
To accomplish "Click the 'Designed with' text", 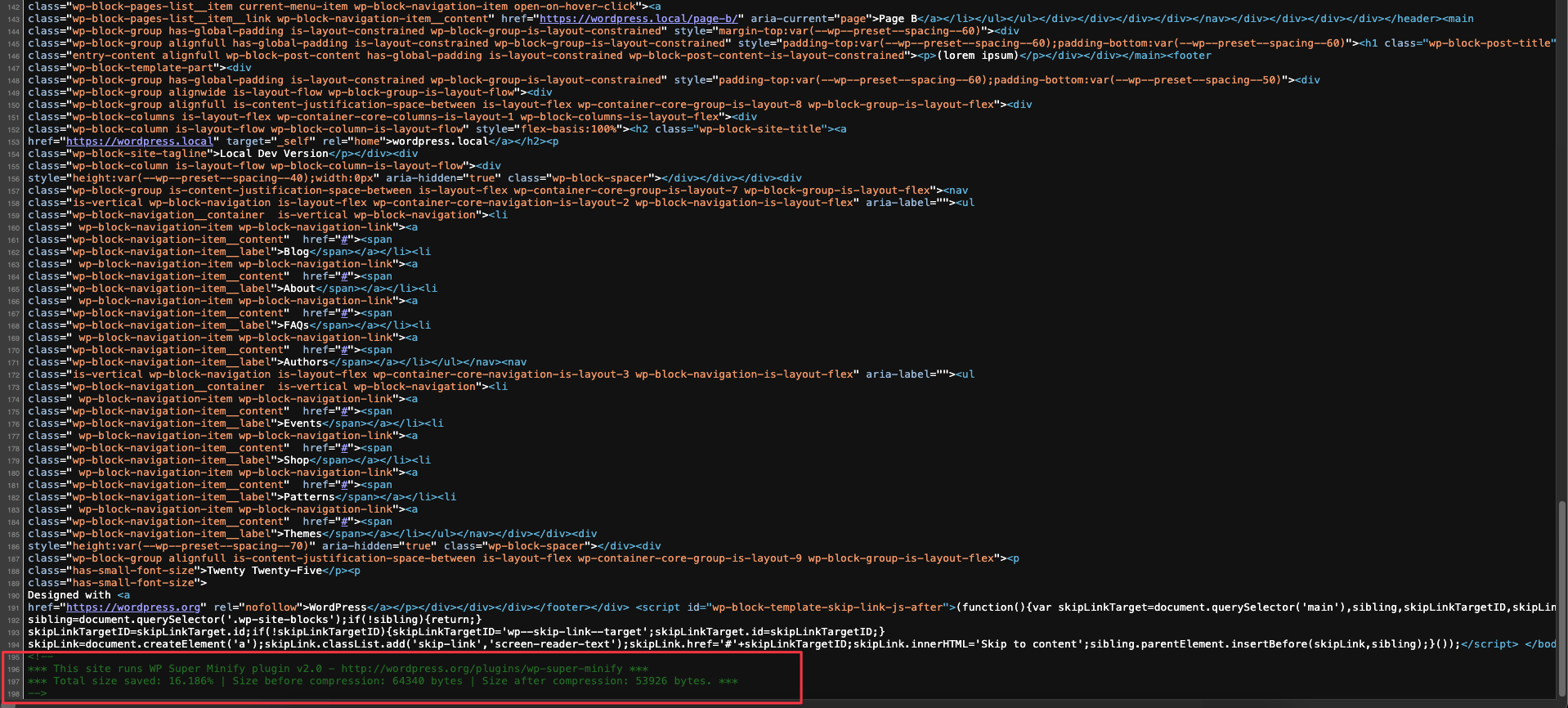I will click(x=69, y=594).
